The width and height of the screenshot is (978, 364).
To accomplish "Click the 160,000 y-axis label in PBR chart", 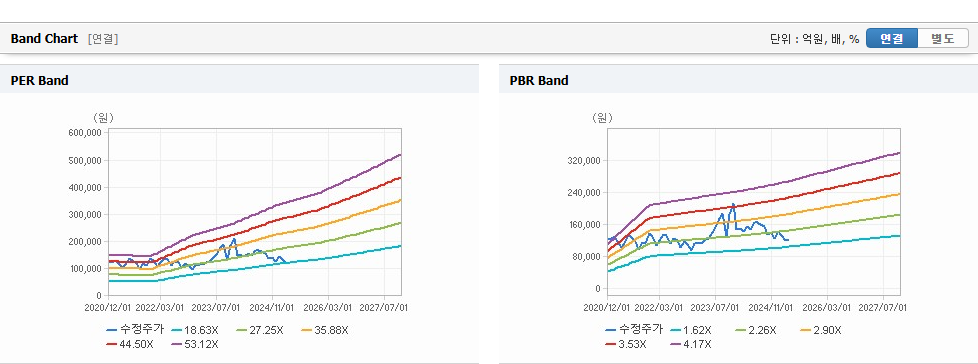I will click(x=585, y=224).
